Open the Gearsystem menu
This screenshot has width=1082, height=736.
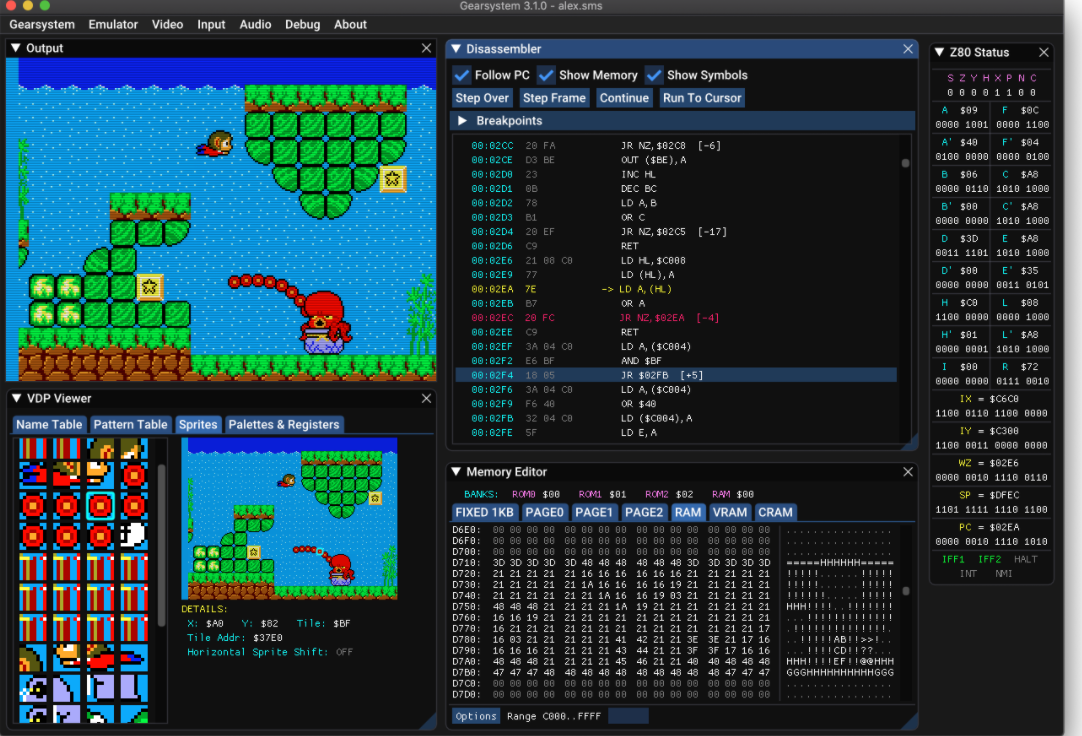(42, 24)
